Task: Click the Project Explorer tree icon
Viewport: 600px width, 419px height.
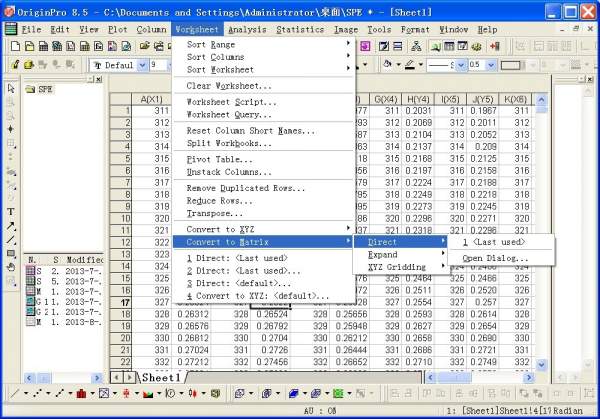Action: pos(416,46)
